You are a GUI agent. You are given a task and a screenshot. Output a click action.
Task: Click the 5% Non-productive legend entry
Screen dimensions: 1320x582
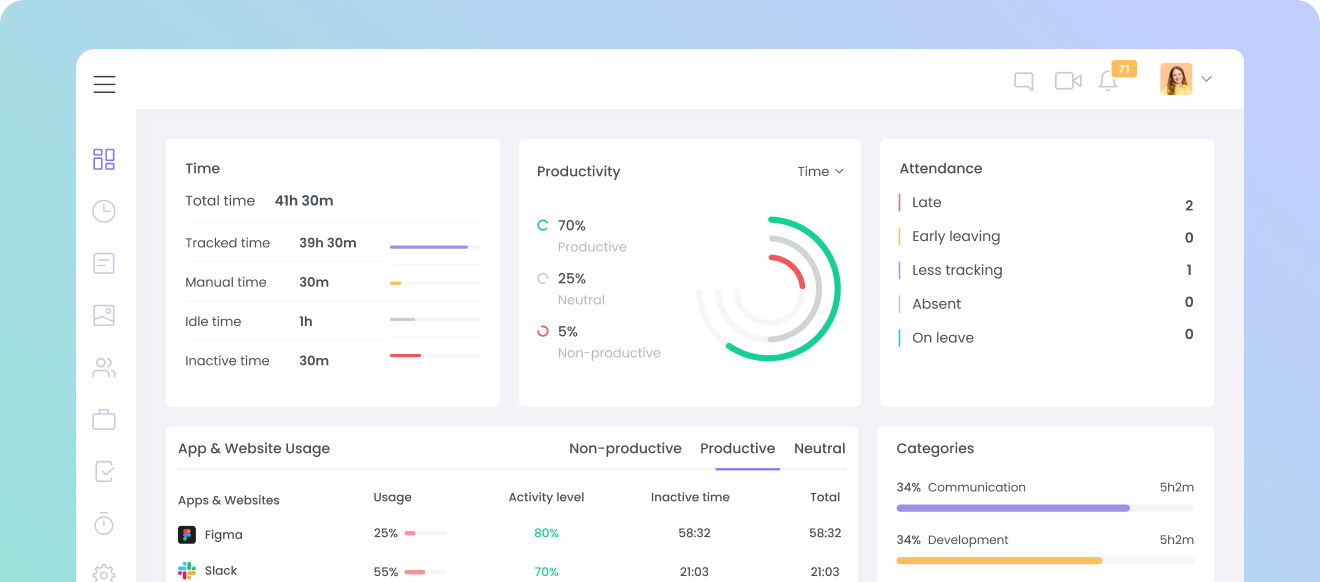pos(599,342)
